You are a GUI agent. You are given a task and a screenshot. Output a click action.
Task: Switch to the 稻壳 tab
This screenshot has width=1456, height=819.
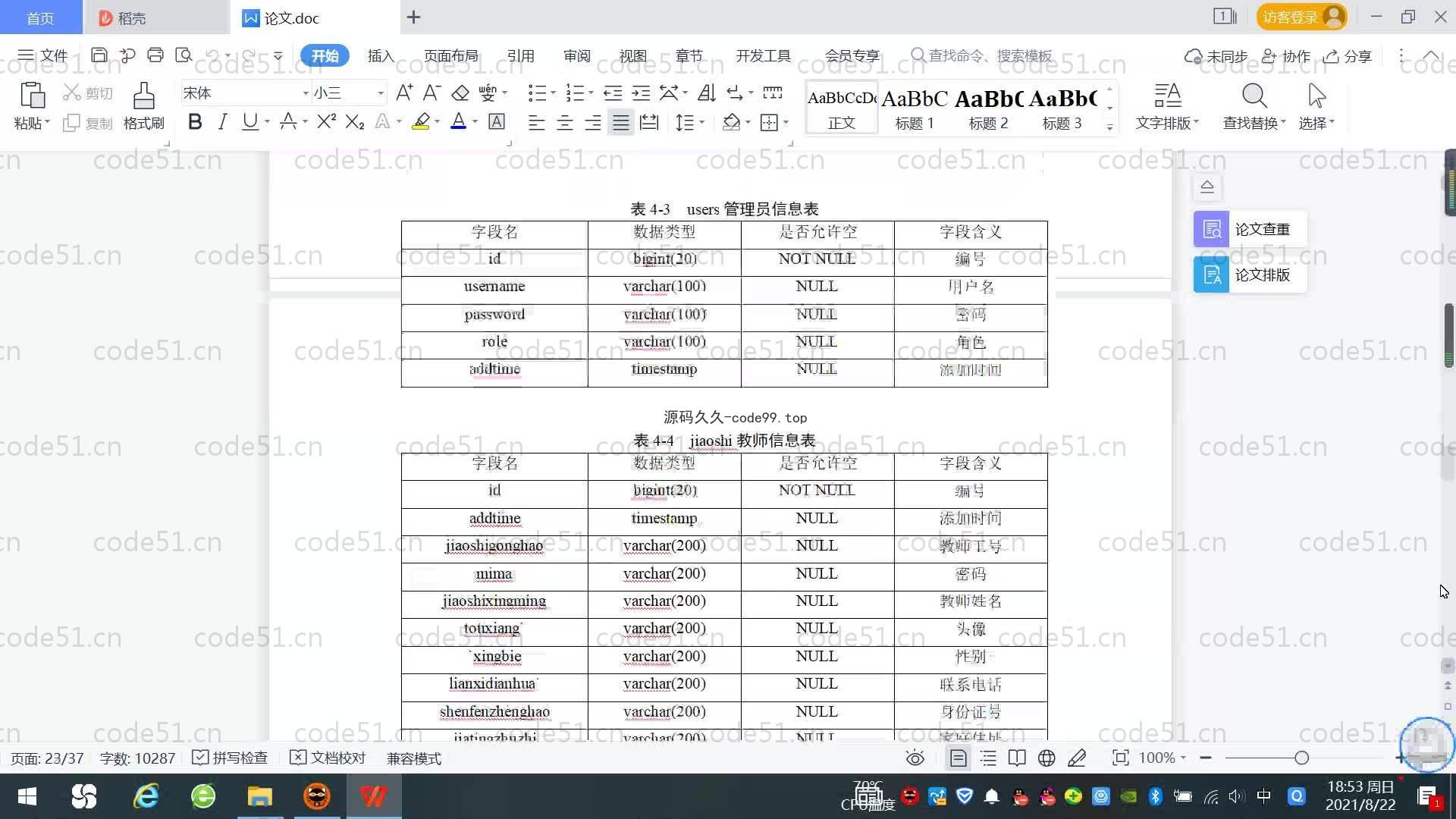point(156,17)
